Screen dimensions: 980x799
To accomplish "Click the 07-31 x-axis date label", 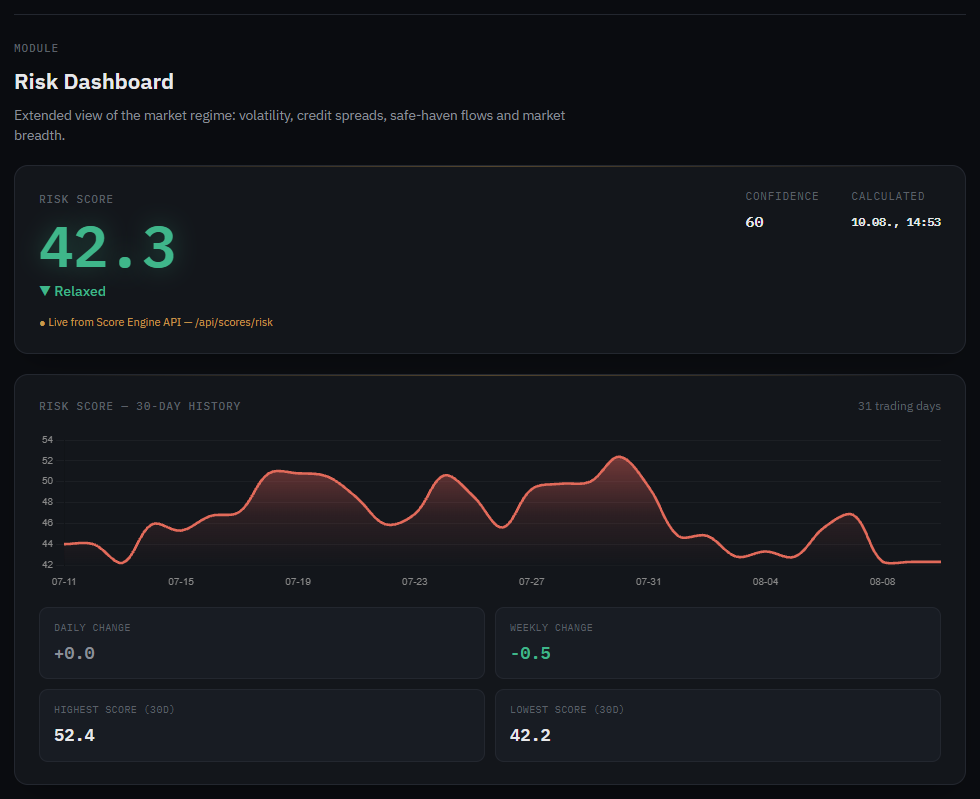I will (648, 581).
